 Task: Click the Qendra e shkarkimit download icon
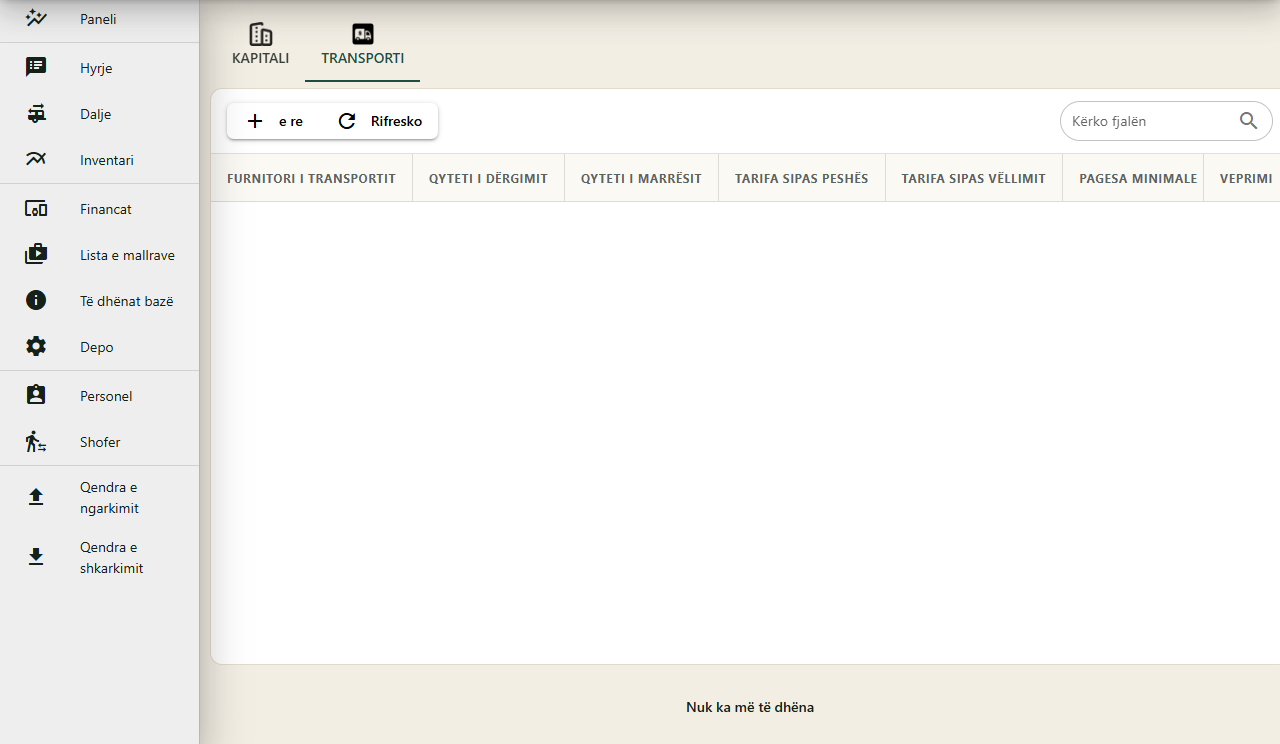click(36, 557)
